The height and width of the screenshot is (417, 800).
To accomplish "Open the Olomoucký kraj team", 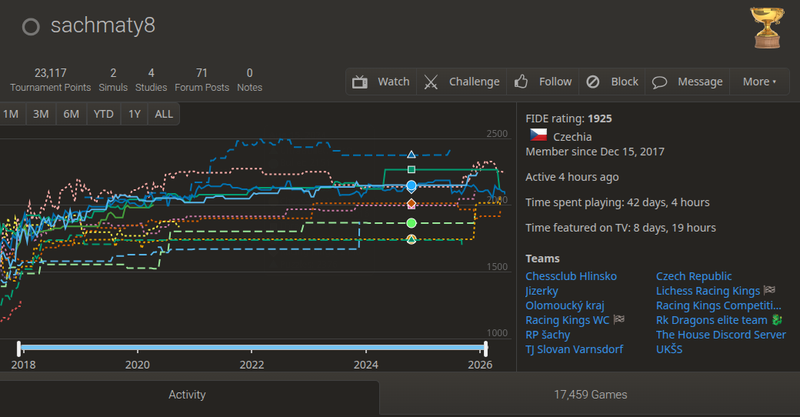I will click(x=565, y=305).
